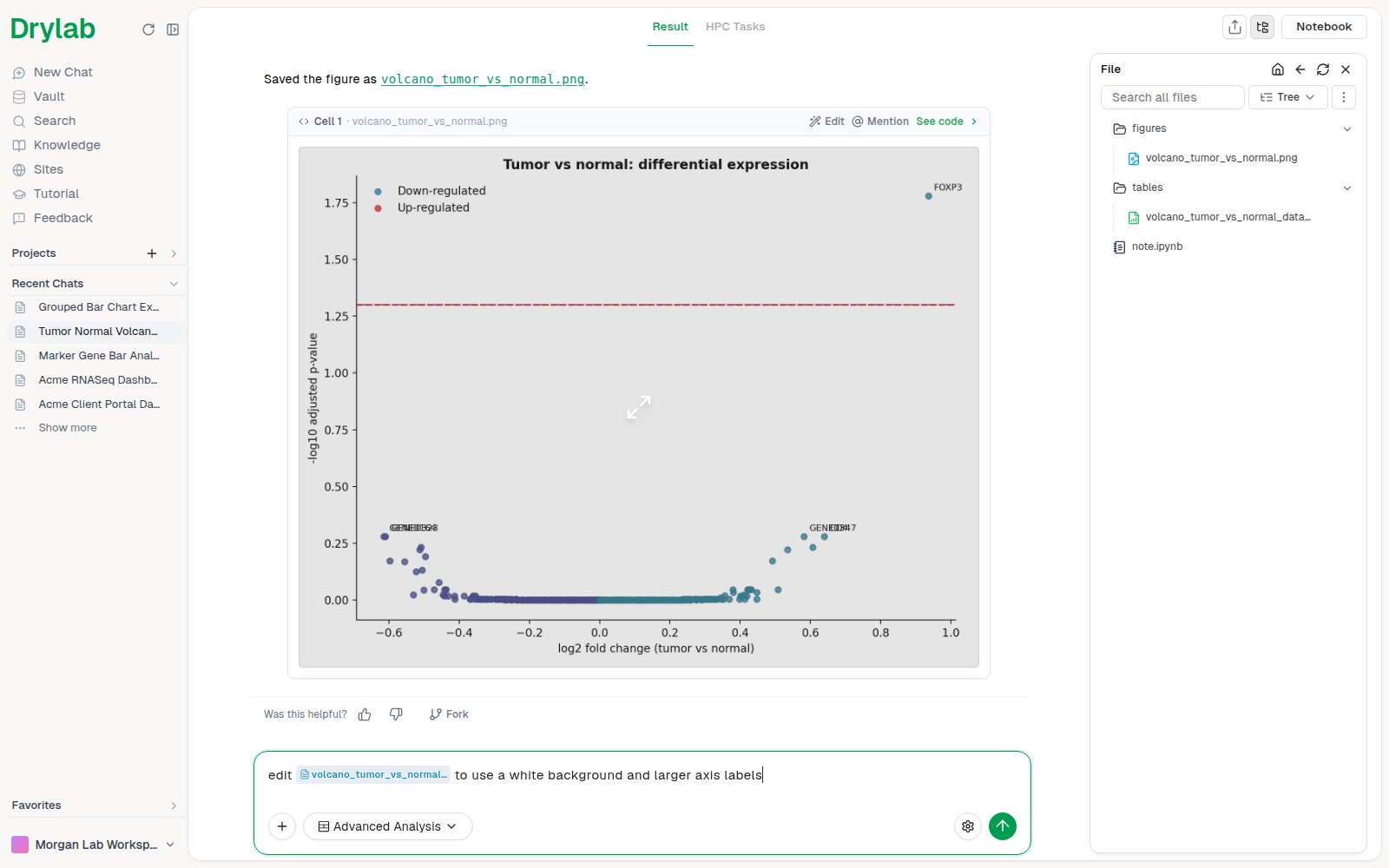
Task: Expand the Projects section chevron
Action: click(x=174, y=253)
